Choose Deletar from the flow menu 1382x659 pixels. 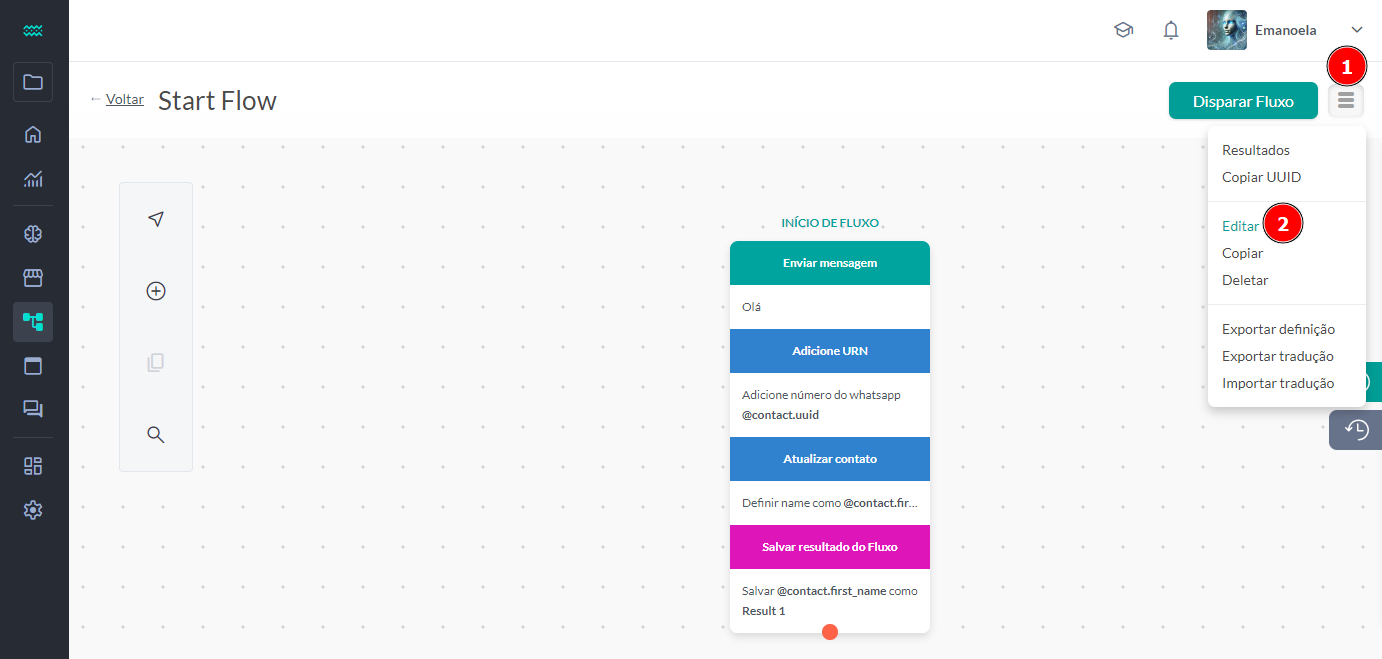coord(1245,280)
